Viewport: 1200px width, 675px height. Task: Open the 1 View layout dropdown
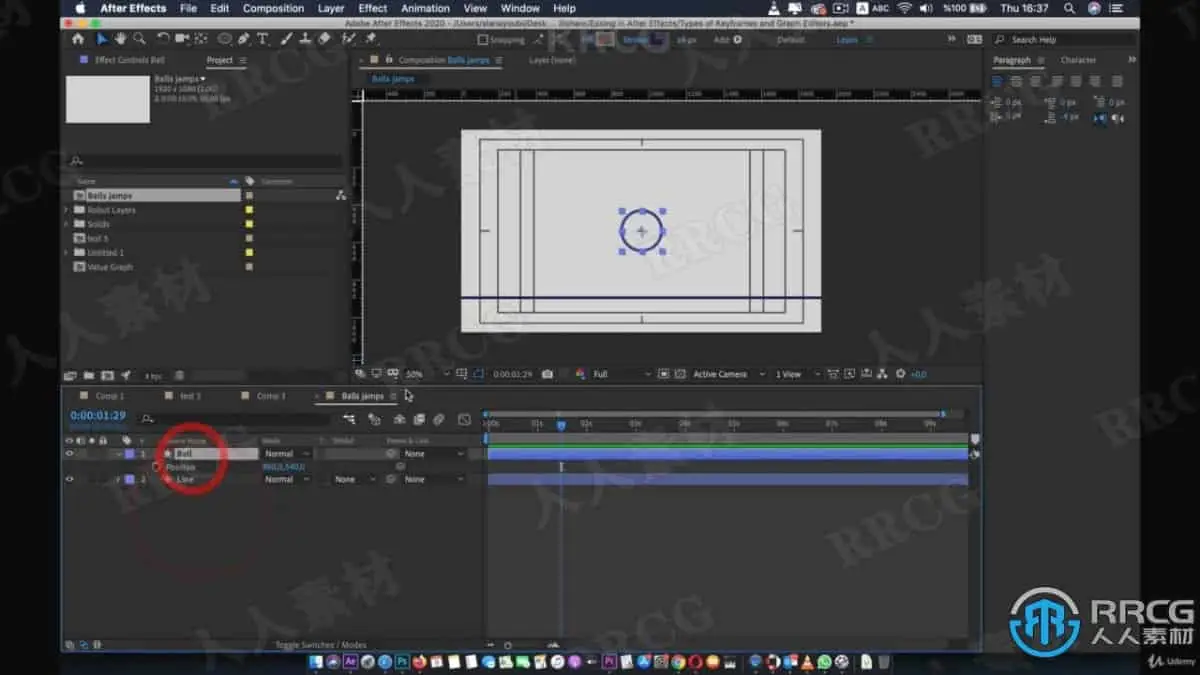point(797,374)
